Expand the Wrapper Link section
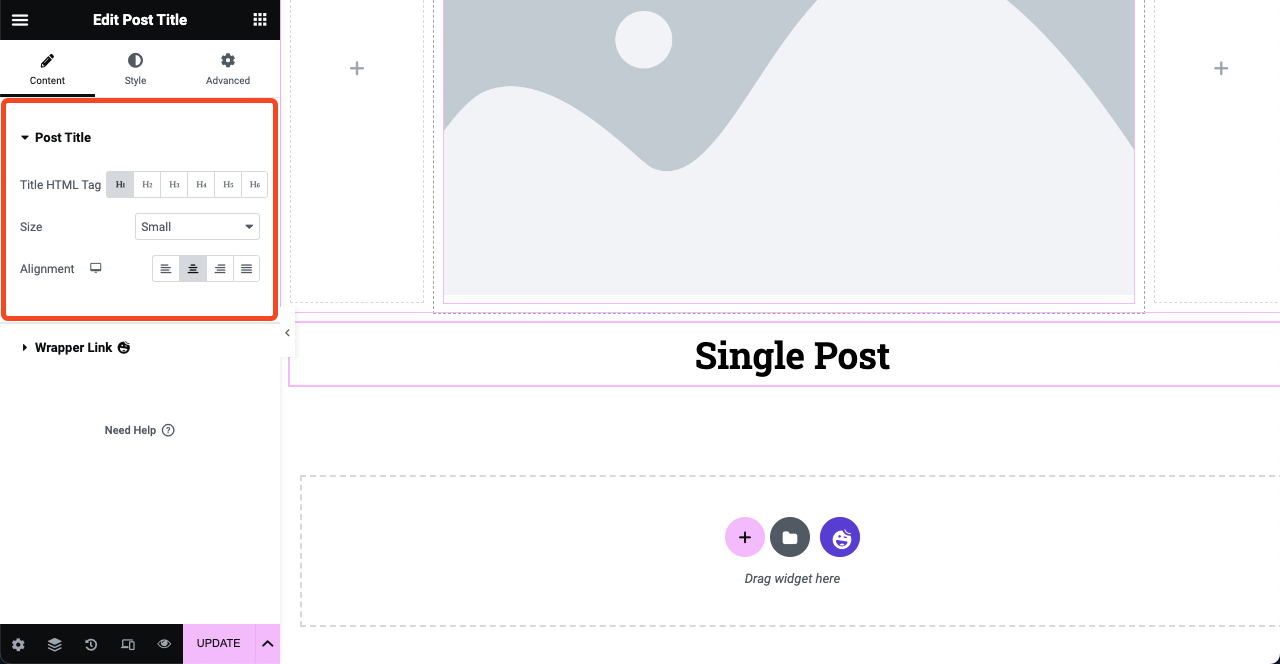This screenshot has height=664, width=1280. (74, 348)
